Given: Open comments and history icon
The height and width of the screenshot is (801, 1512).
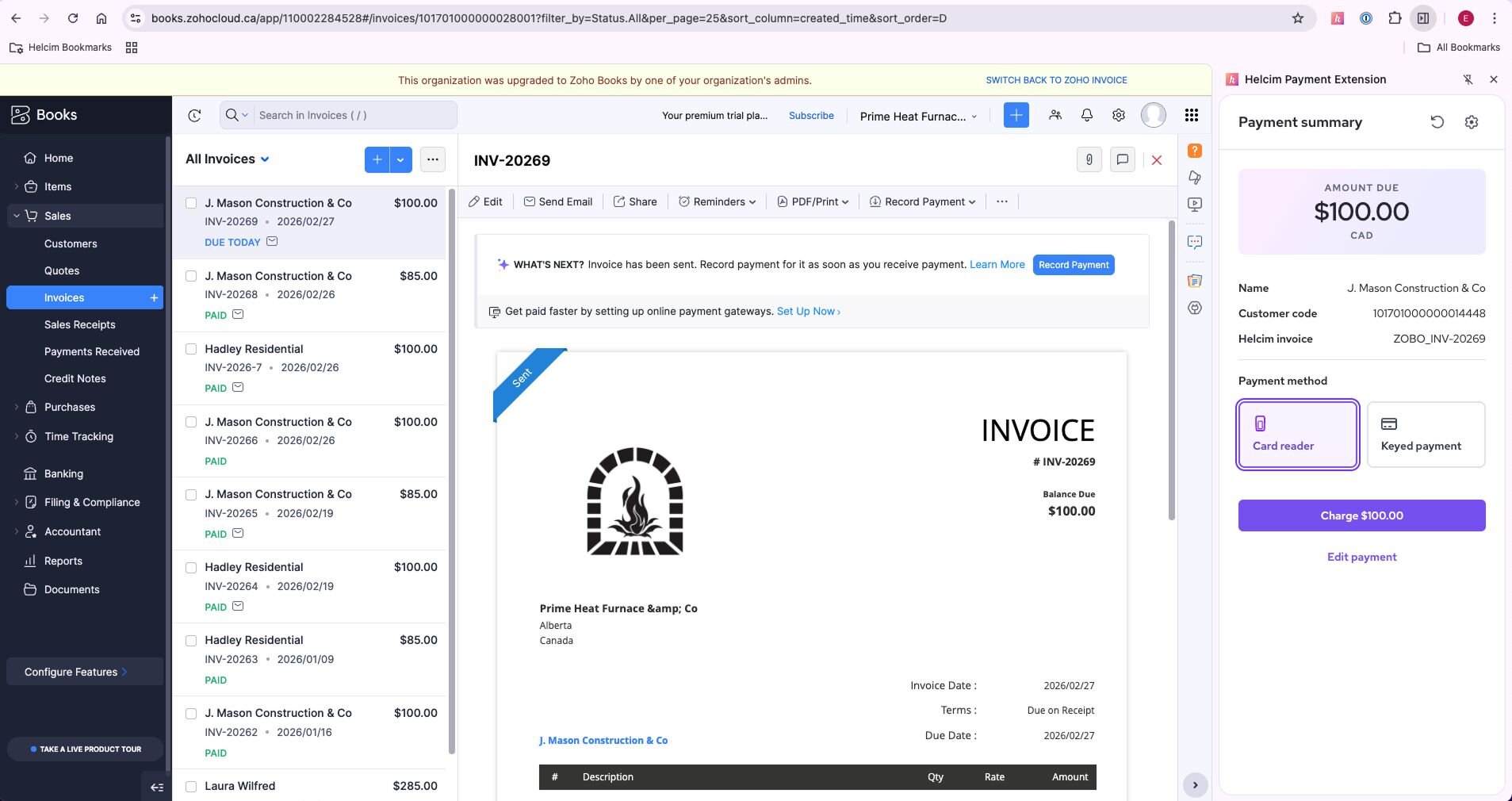Looking at the screenshot, I should 1122,160.
